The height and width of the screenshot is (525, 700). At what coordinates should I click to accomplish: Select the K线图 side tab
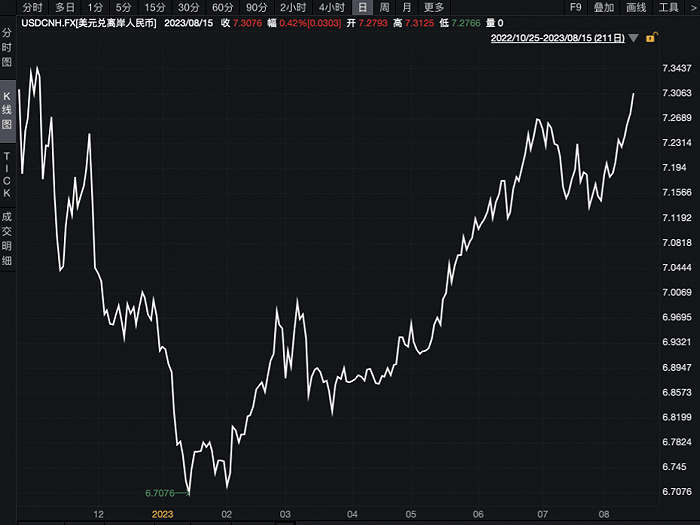click(7, 110)
